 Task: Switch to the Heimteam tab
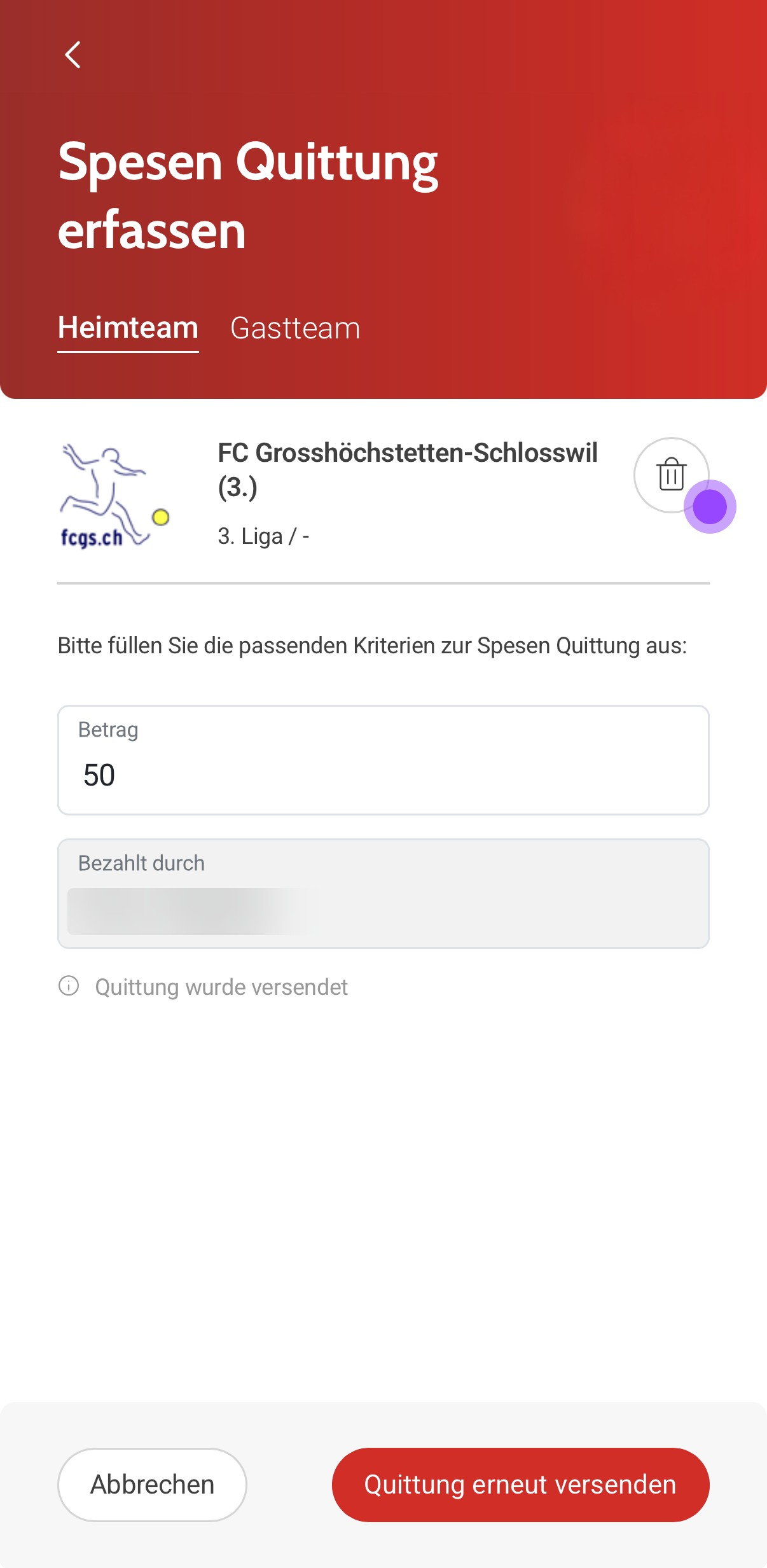pos(128,328)
